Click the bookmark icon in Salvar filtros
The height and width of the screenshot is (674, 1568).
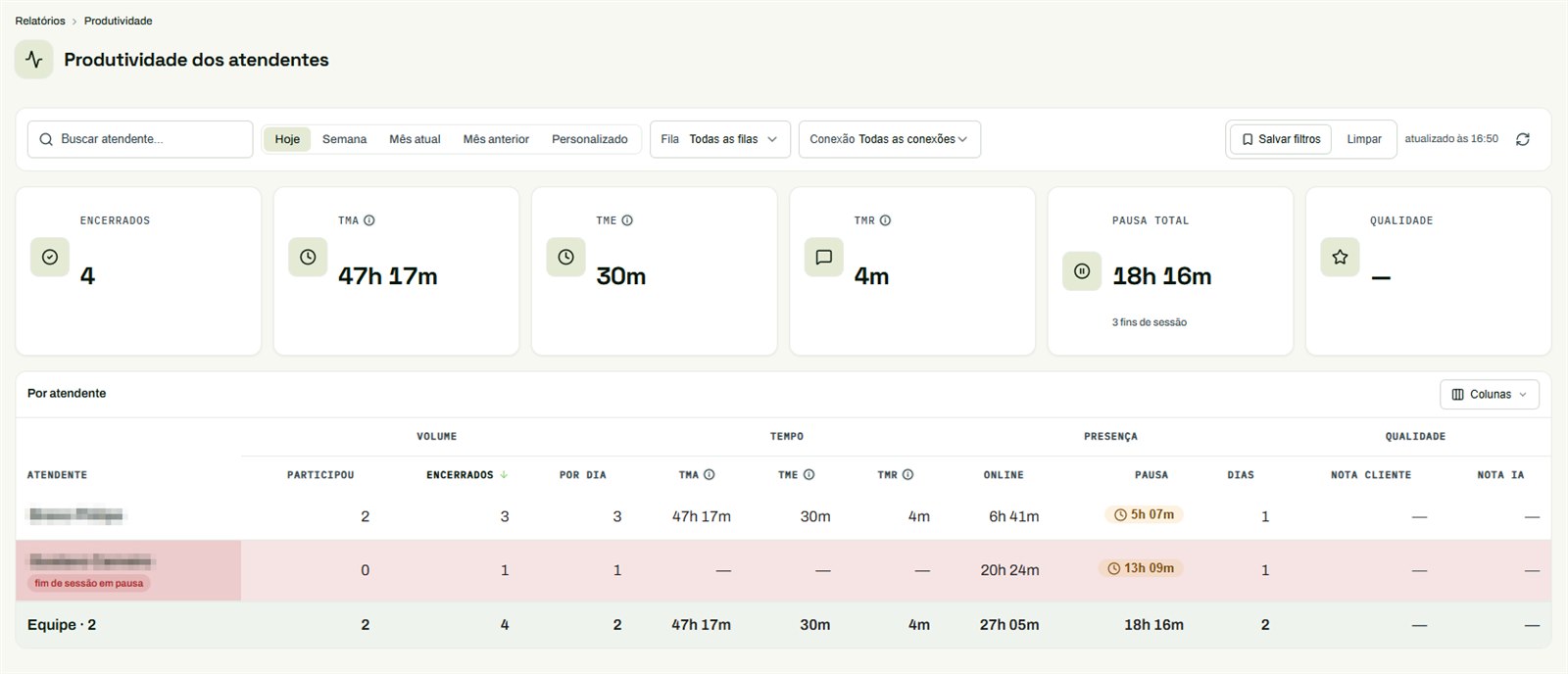1248,139
